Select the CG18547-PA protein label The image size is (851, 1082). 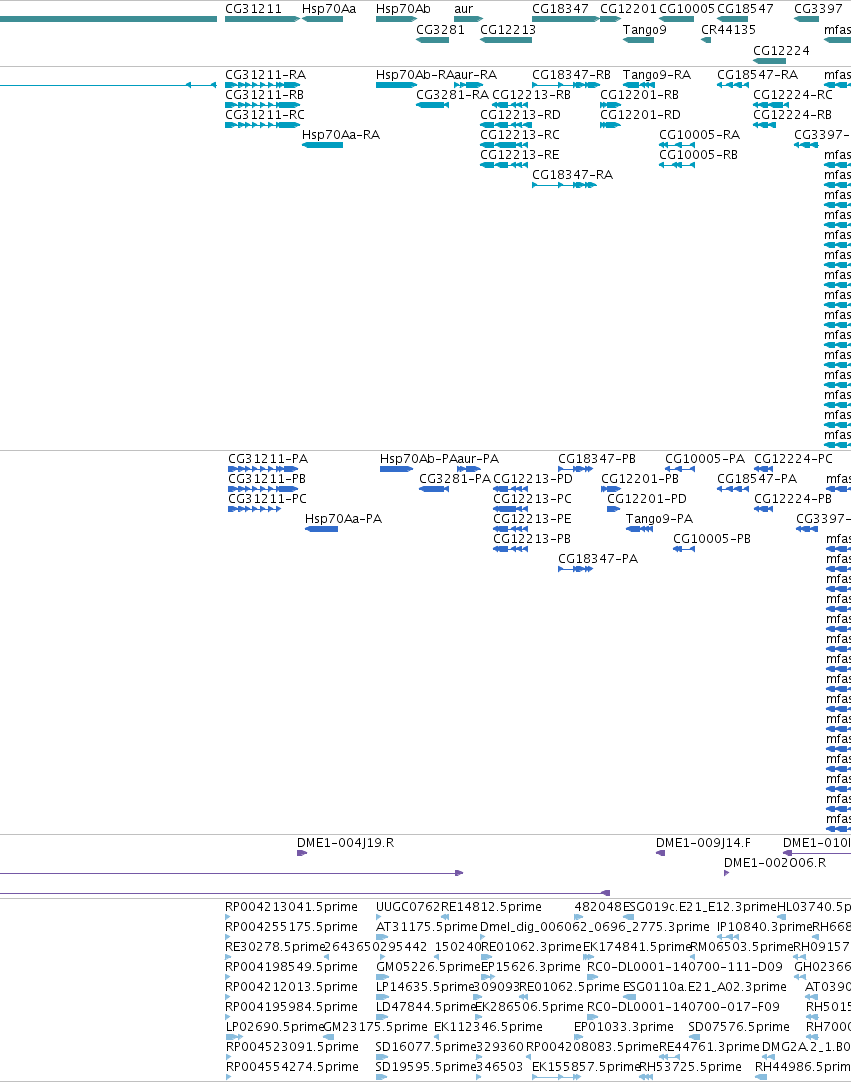pos(757,479)
